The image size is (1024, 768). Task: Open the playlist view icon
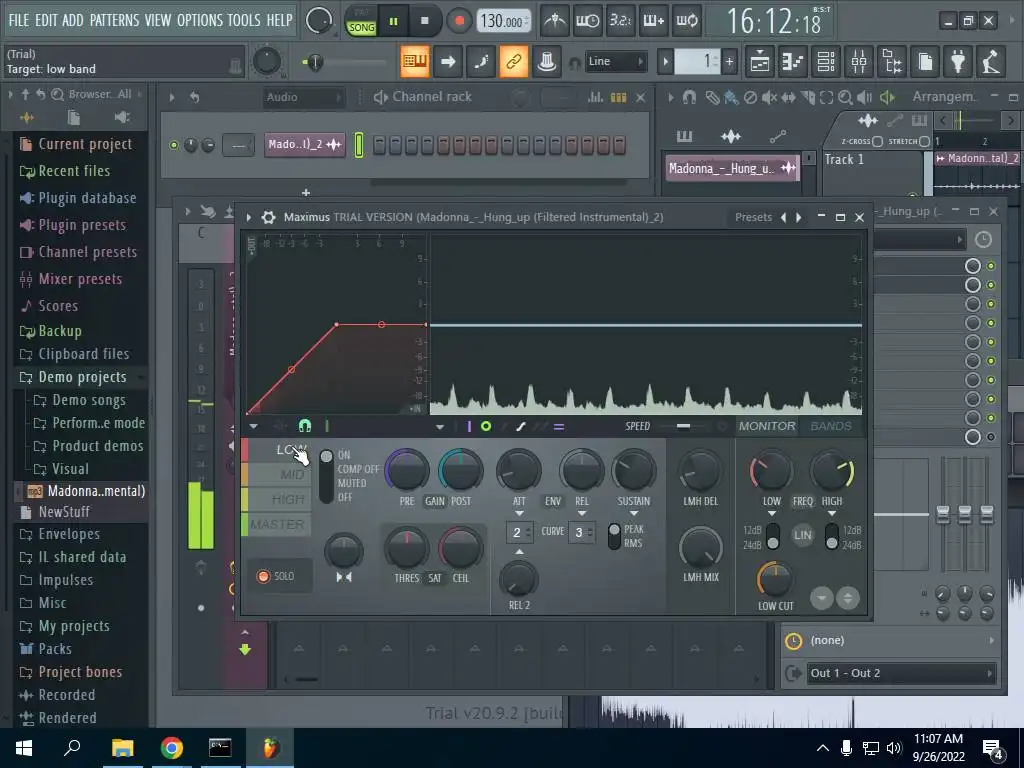coord(760,61)
